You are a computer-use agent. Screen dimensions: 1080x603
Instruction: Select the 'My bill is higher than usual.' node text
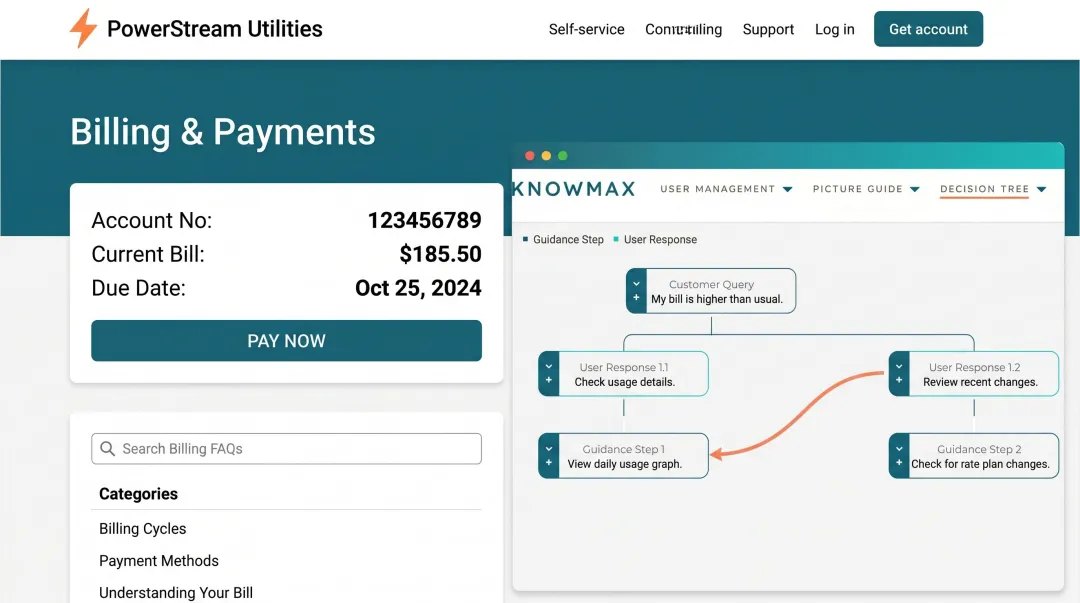pos(717,299)
